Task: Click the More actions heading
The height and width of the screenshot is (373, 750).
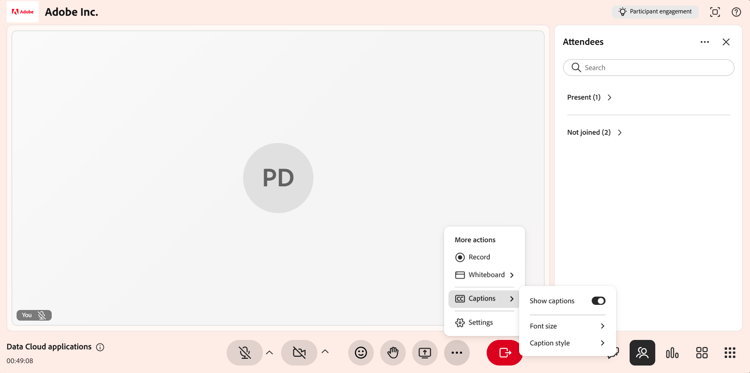Action: click(x=474, y=240)
